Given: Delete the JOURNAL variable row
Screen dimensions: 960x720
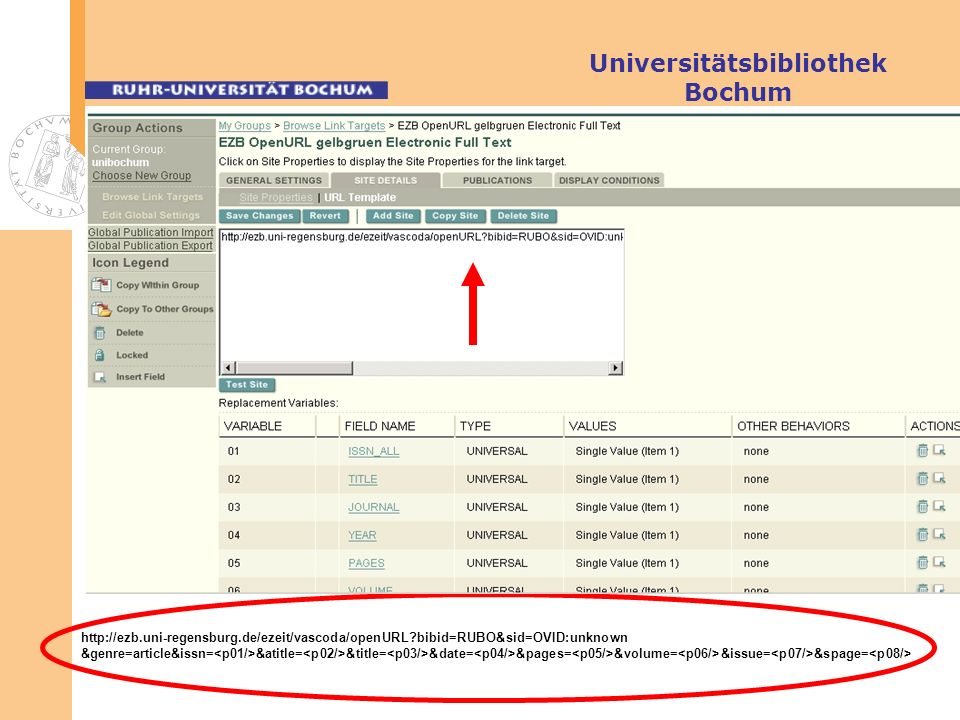Looking at the screenshot, I should point(922,507).
